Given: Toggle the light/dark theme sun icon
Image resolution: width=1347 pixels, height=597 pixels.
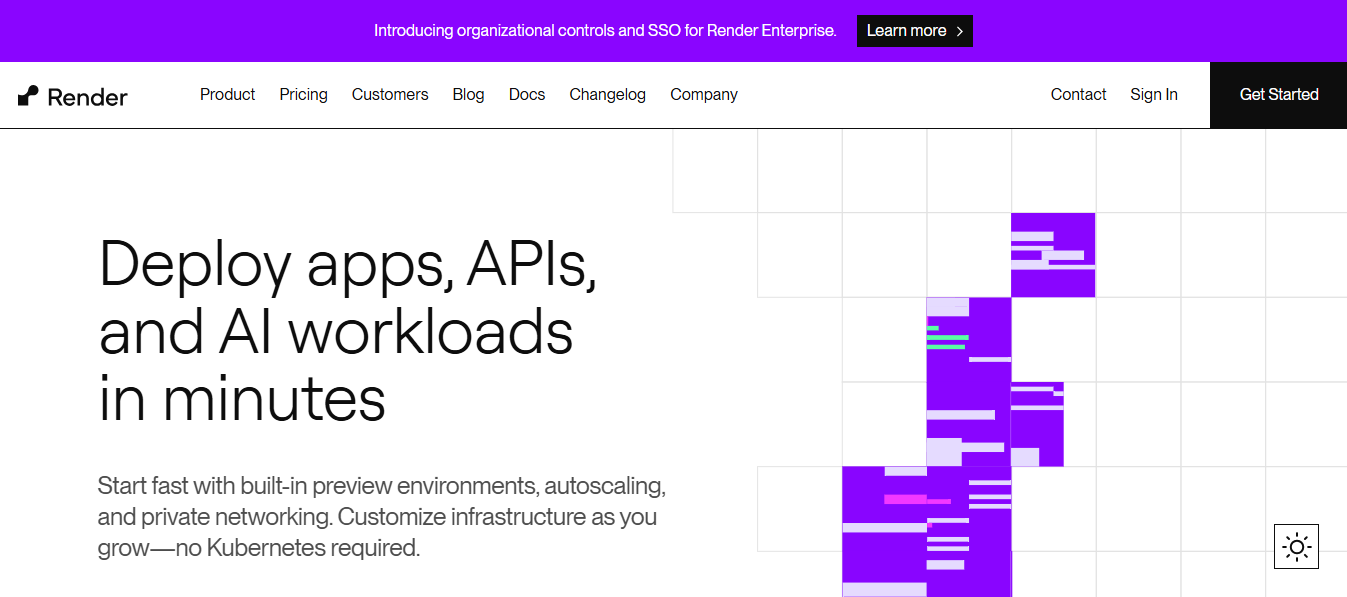Looking at the screenshot, I should [1296, 546].
